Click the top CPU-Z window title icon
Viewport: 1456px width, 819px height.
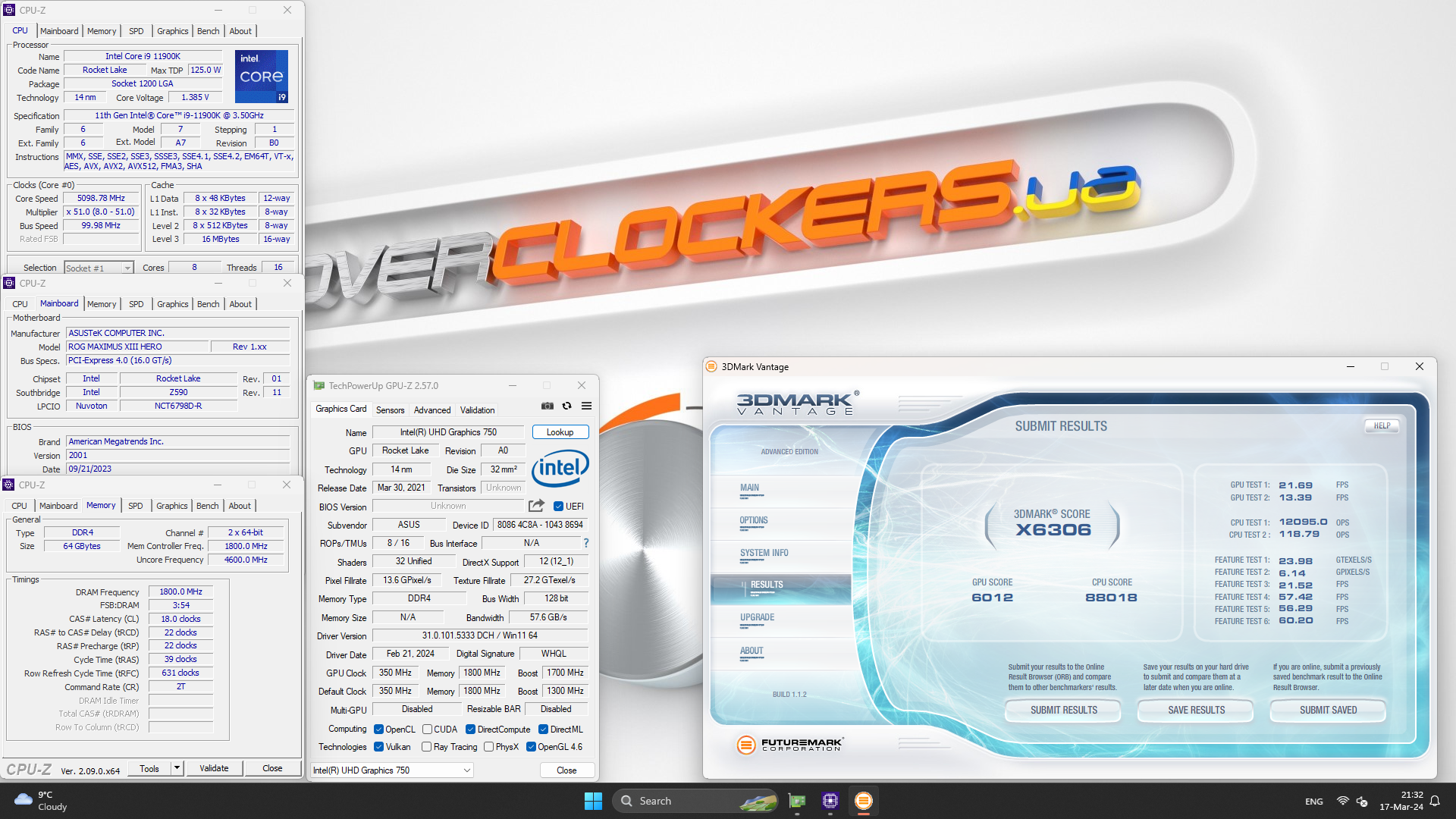coord(9,10)
